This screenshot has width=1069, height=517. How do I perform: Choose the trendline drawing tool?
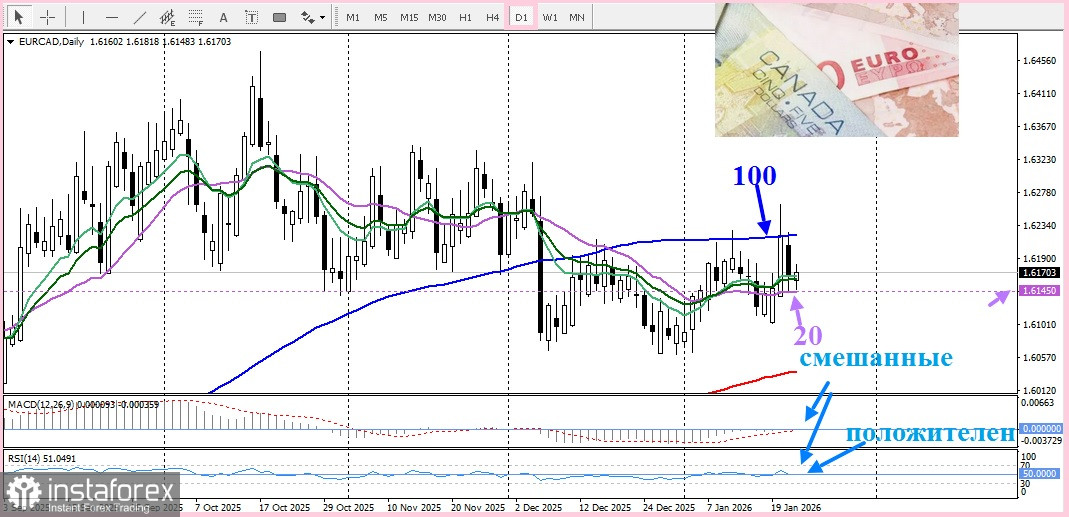pos(140,17)
